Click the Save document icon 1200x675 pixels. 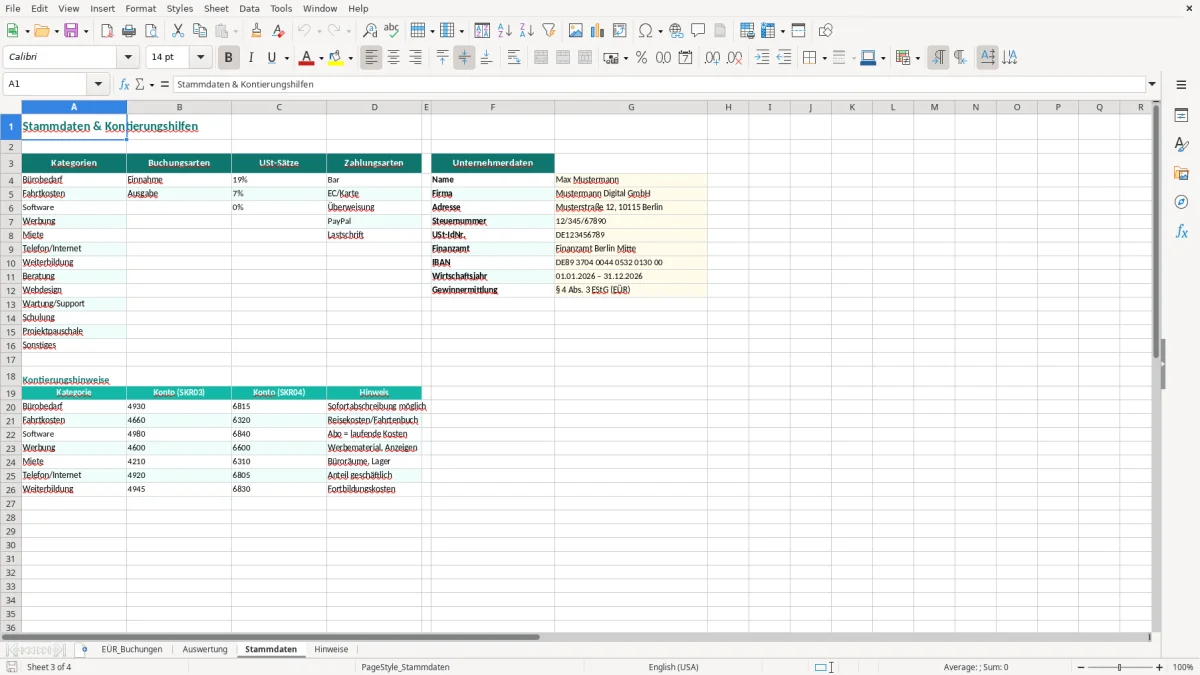(71, 31)
